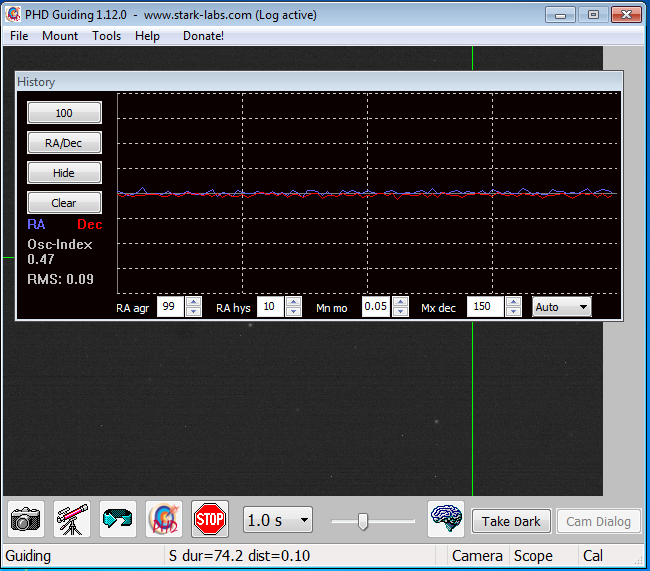The height and width of the screenshot is (571, 650).
Task: Click the Mn mo input field showing 0.05
Action: click(x=376, y=307)
